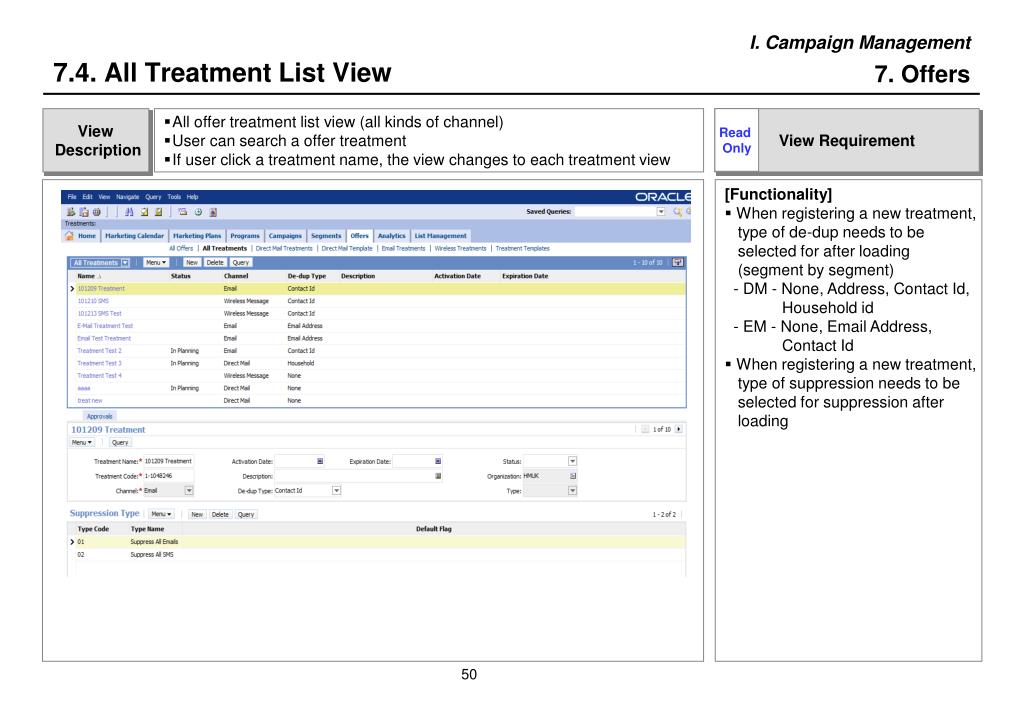Image resolution: width=1023 pixels, height=708 pixels.
Task: Click Delete button in All Treatments list
Action: point(215,262)
